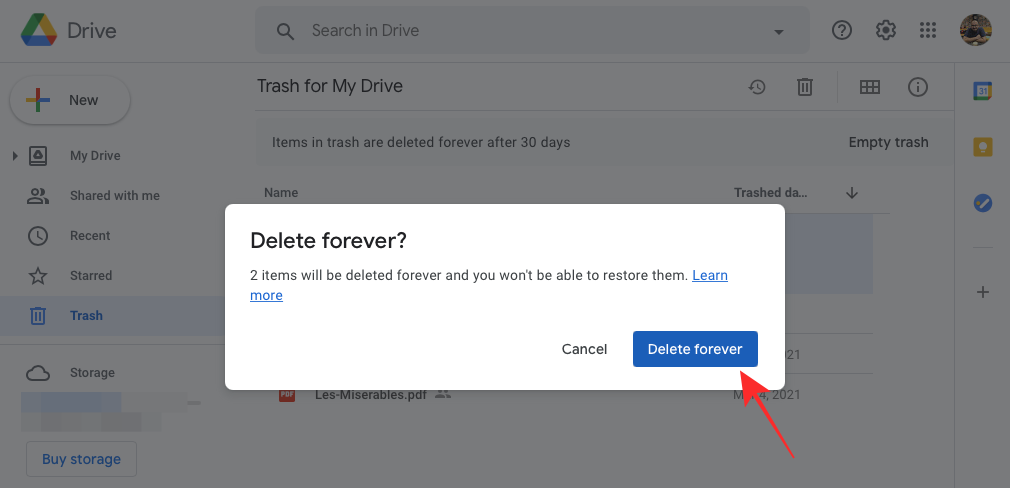Open the Google apps grid

click(928, 30)
